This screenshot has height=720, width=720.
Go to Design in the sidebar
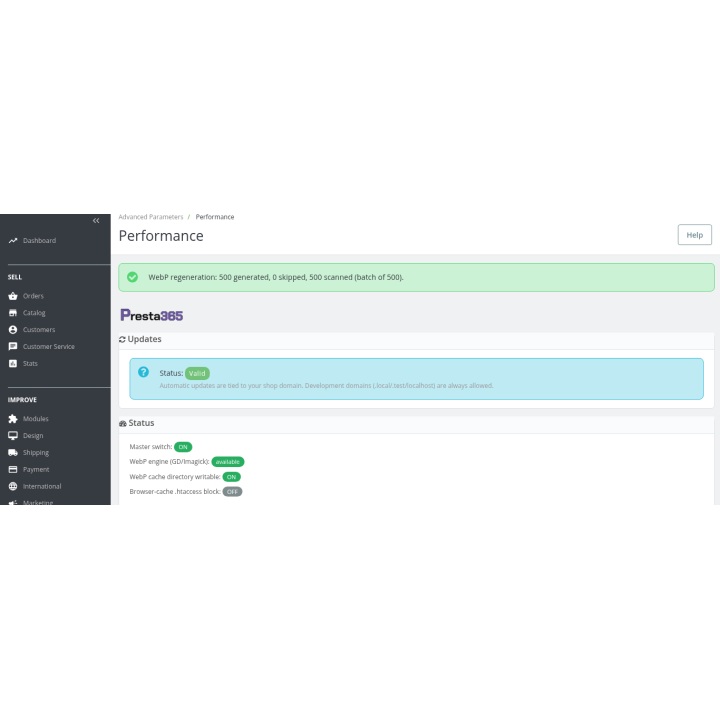[33, 436]
